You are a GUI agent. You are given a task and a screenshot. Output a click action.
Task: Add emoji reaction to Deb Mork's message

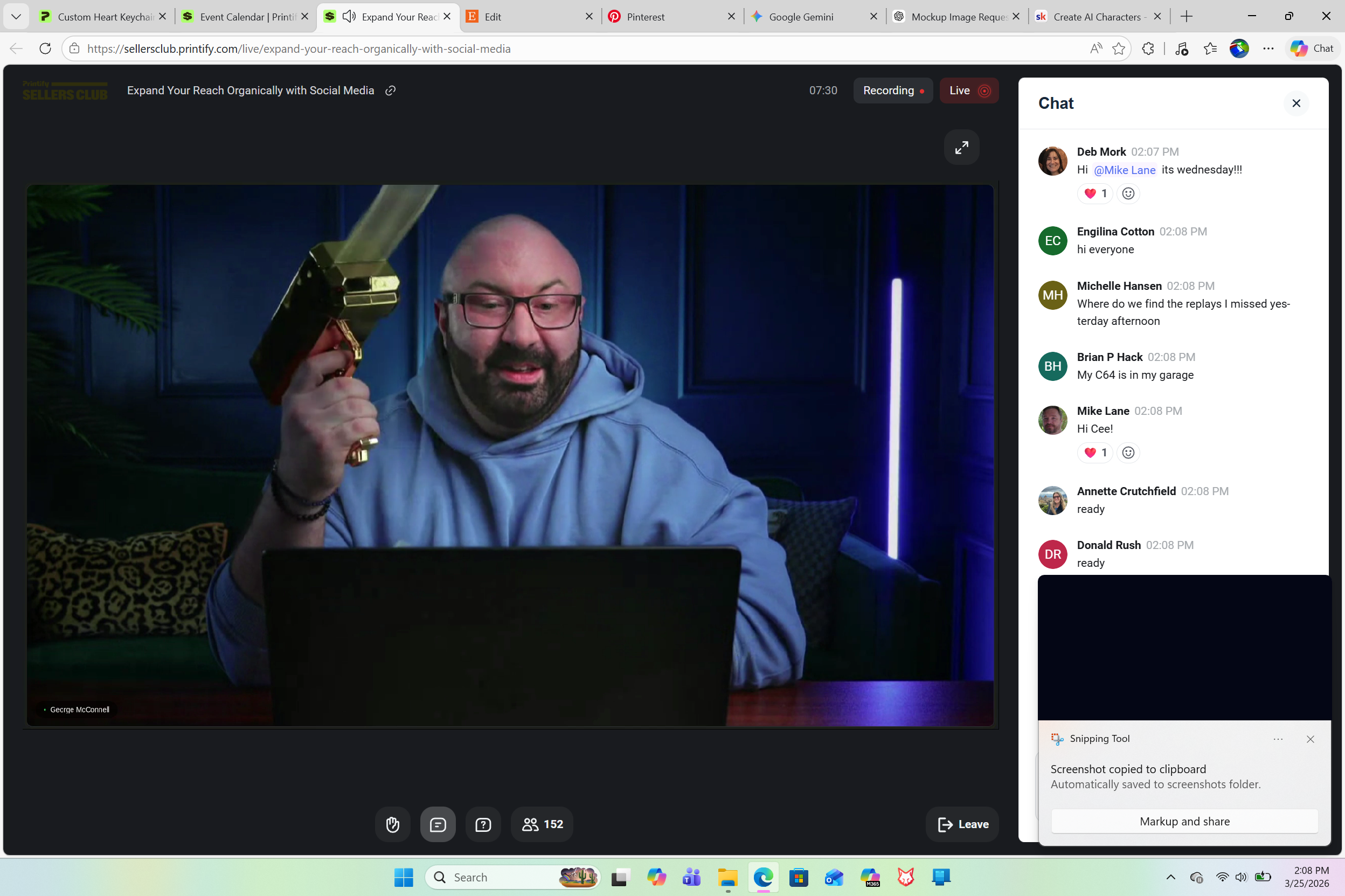(1128, 193)
